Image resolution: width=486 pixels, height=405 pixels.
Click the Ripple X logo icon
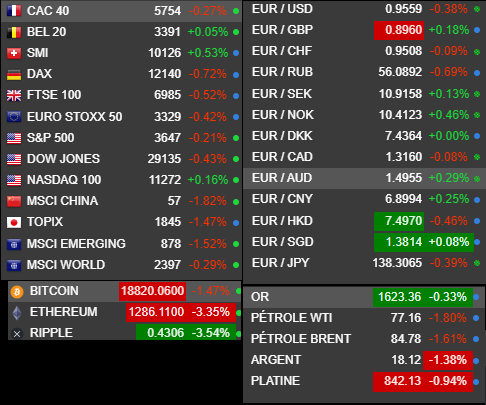(17, 334)
